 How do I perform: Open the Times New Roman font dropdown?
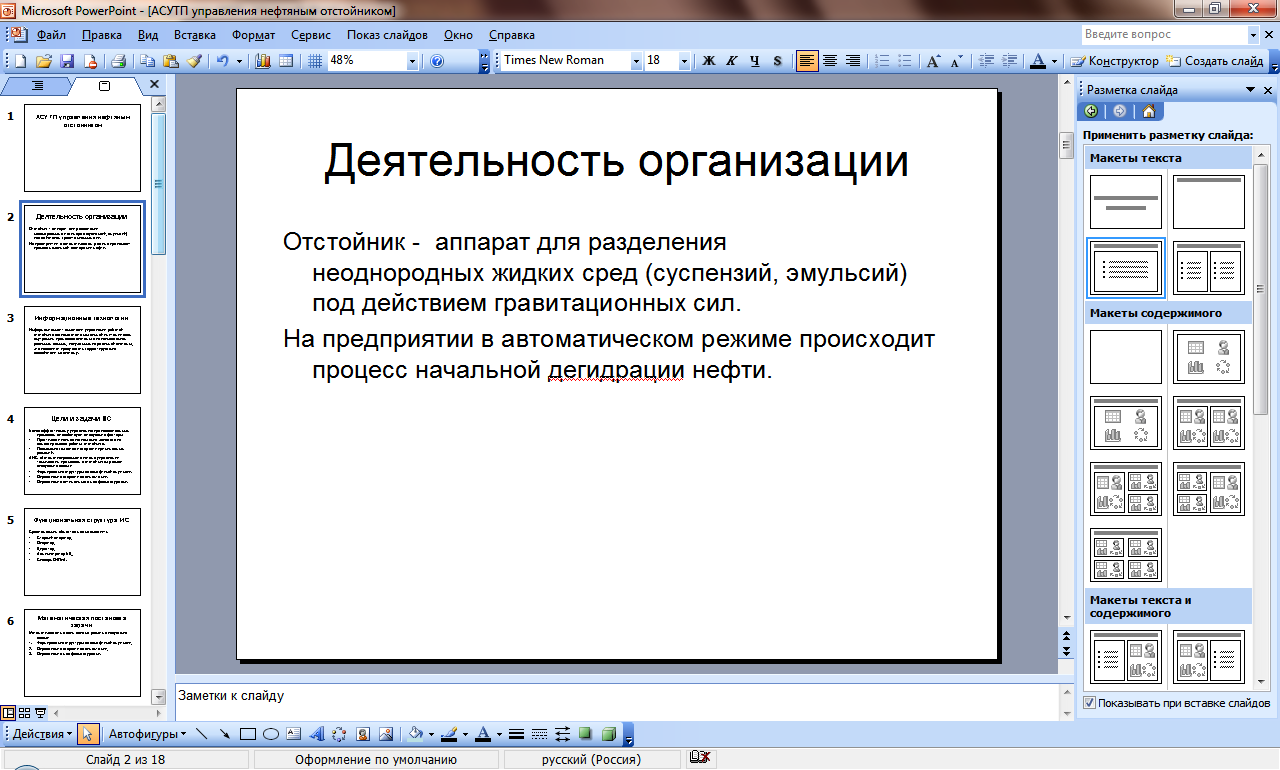click(x=636, y=61)
